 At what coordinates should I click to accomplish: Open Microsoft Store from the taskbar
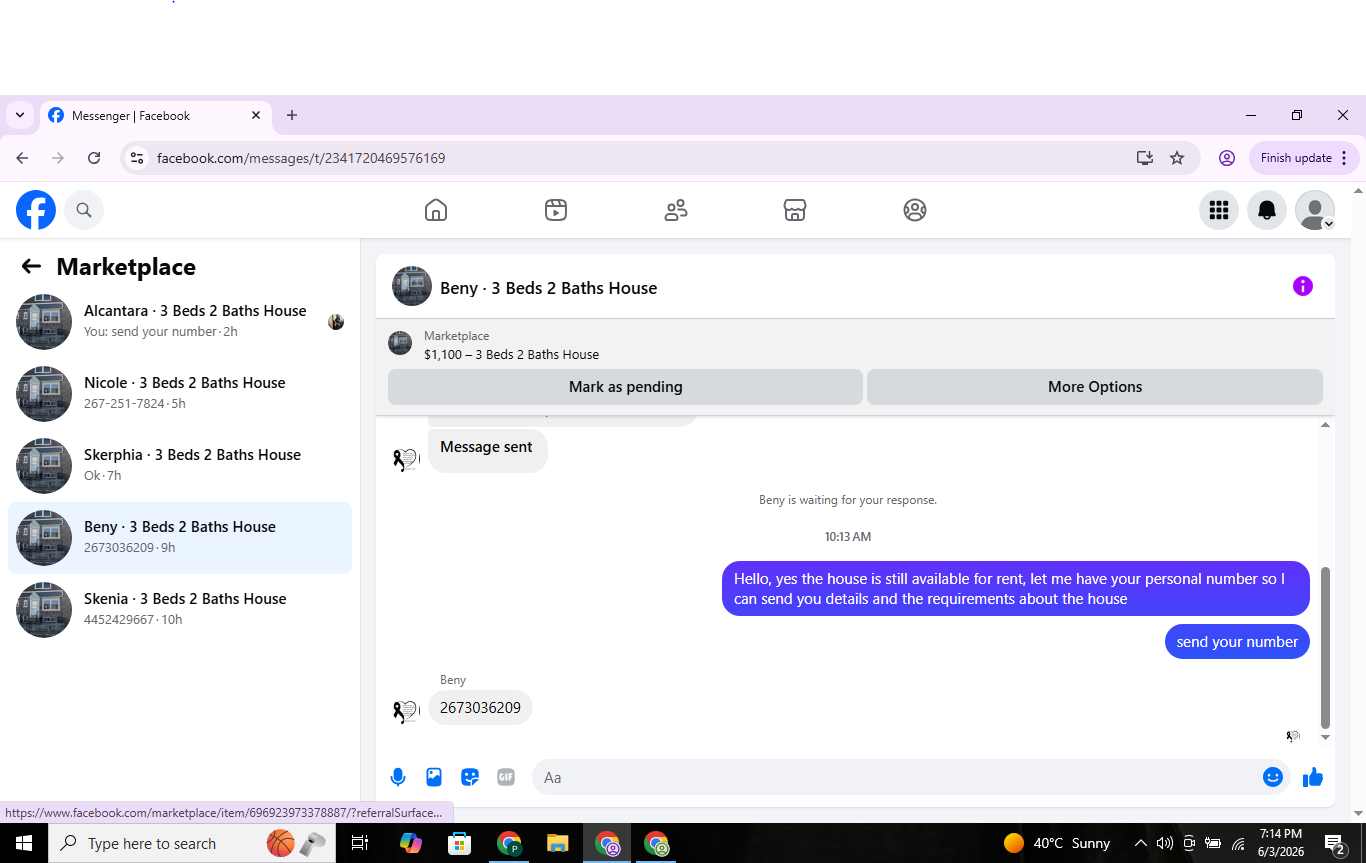[x=459, y=843]
